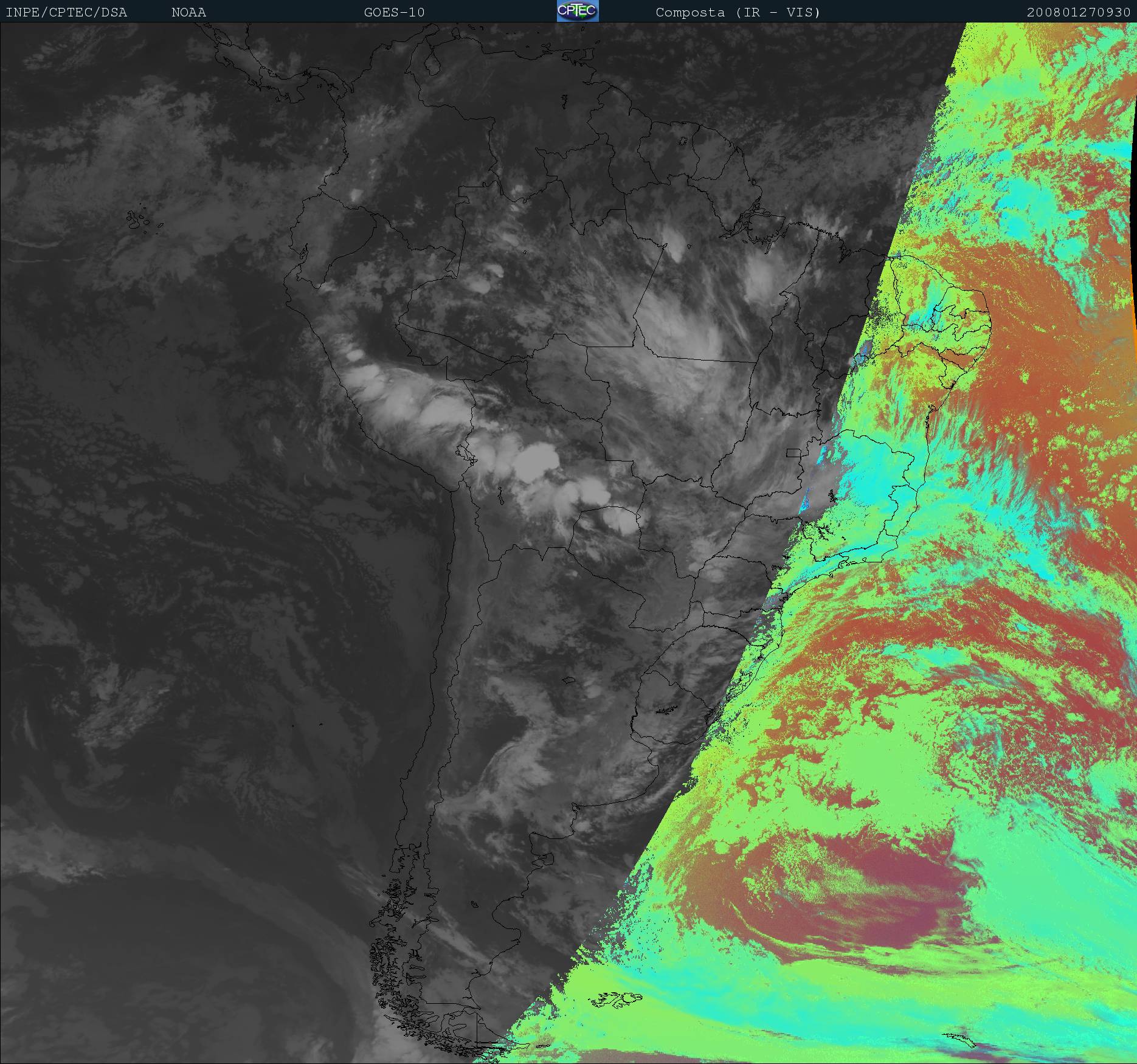Click the Composta (IR - VIS) title
The height and width of the screenshot is (1064, 1137).
click(x=738, y=12)
